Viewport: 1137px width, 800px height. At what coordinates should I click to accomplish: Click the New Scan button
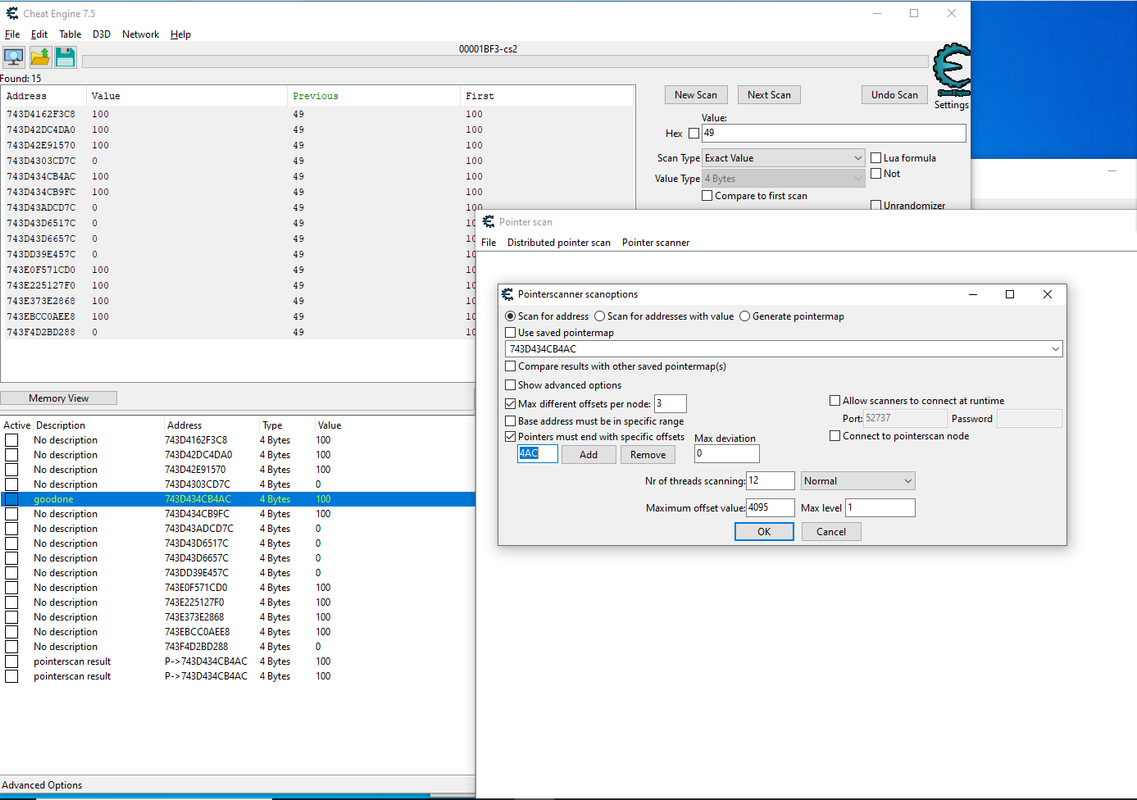695,95
